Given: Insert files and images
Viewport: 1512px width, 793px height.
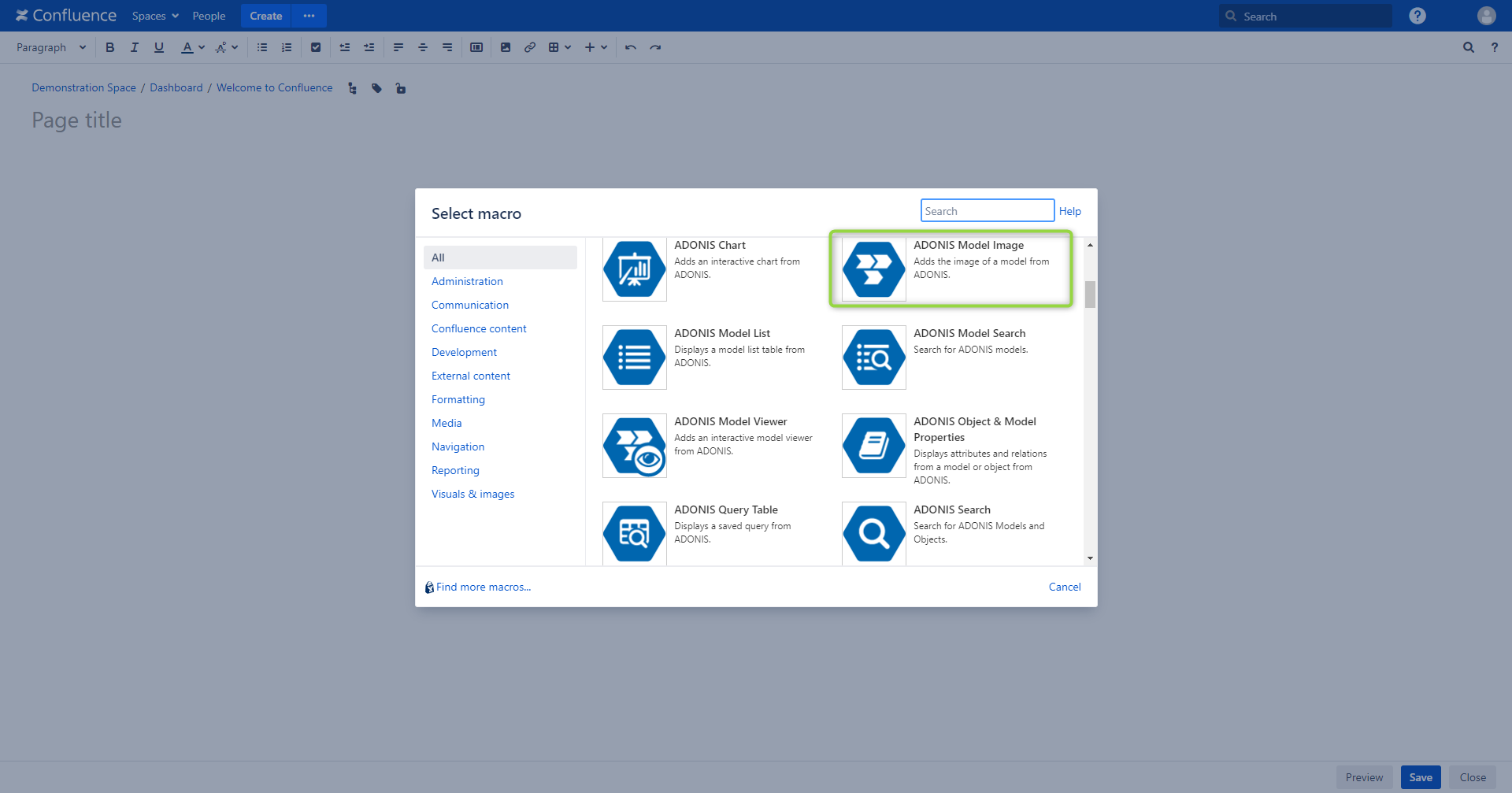Looking at the screenshot, I should click(x=506, y=47).
